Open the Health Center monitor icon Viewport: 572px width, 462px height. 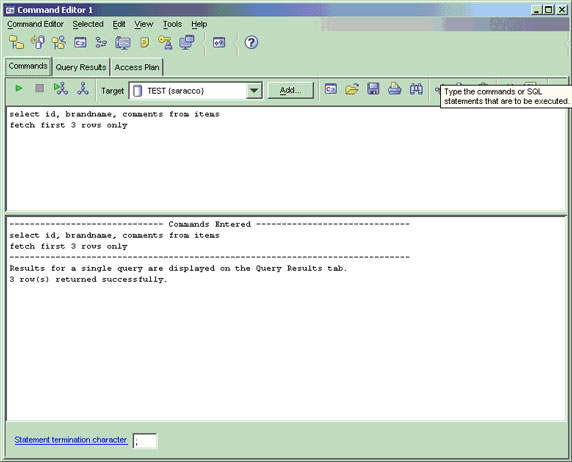[123, 43]
